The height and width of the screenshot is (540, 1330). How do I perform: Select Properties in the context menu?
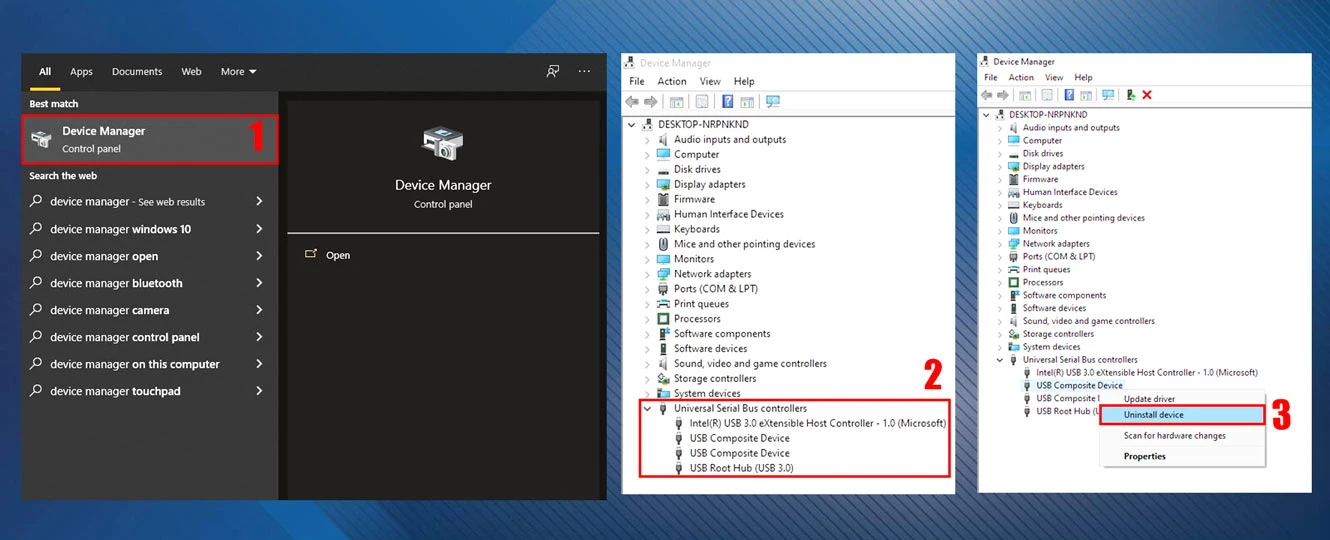tap(1145, 456)
